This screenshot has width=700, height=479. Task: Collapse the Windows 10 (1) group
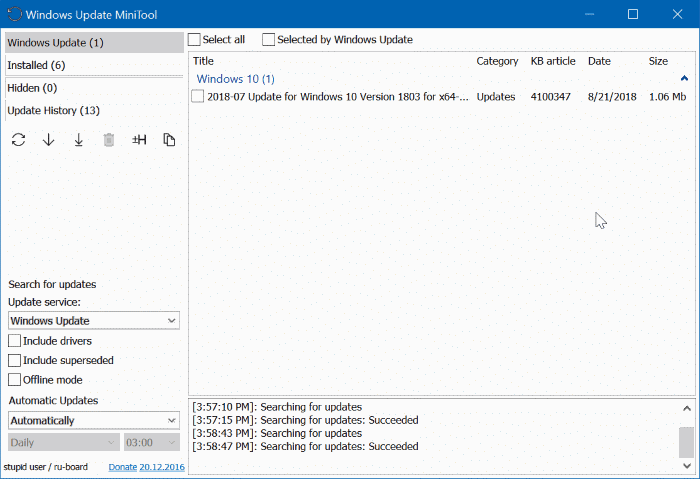pyautogui.click(x=684, y=79)
